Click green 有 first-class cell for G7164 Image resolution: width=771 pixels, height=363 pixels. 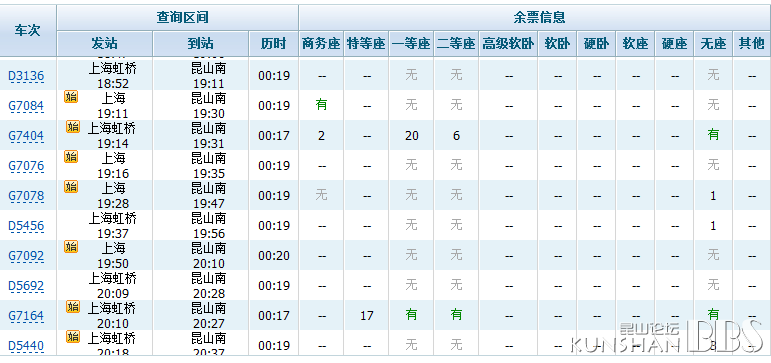tap(411, 314)
